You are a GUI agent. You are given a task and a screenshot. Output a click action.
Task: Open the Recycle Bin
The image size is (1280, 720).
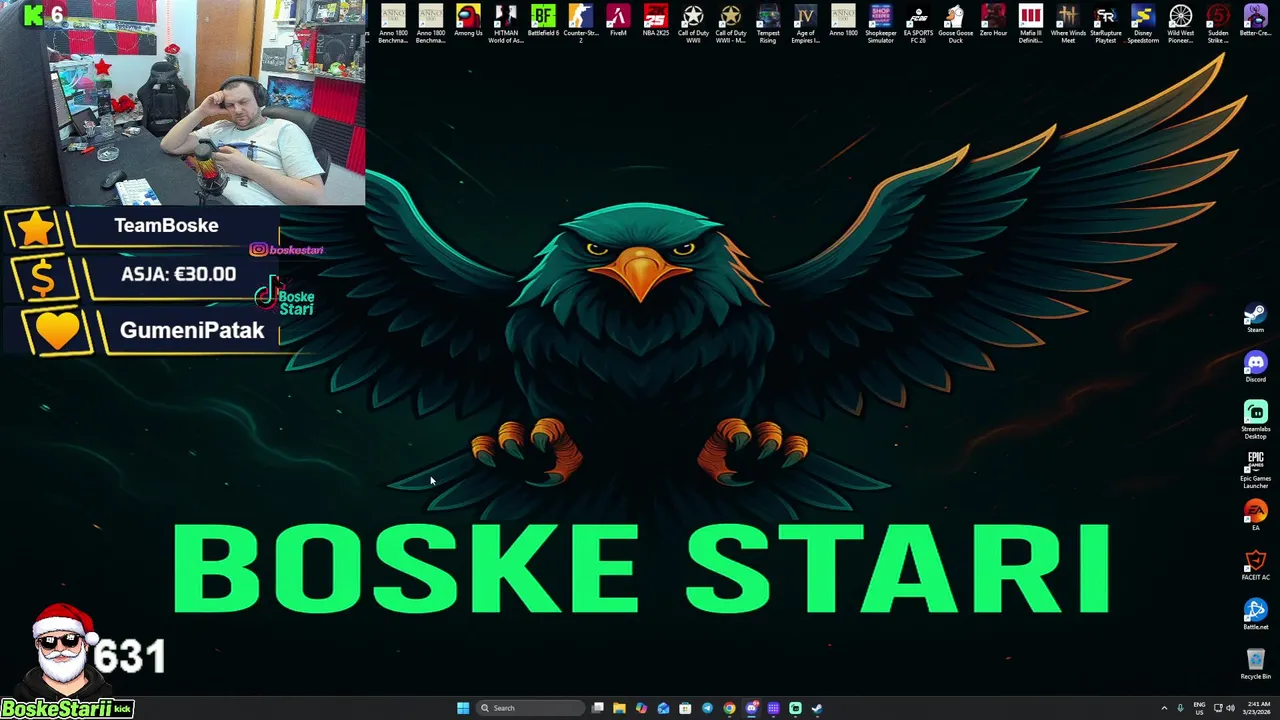1255,664
